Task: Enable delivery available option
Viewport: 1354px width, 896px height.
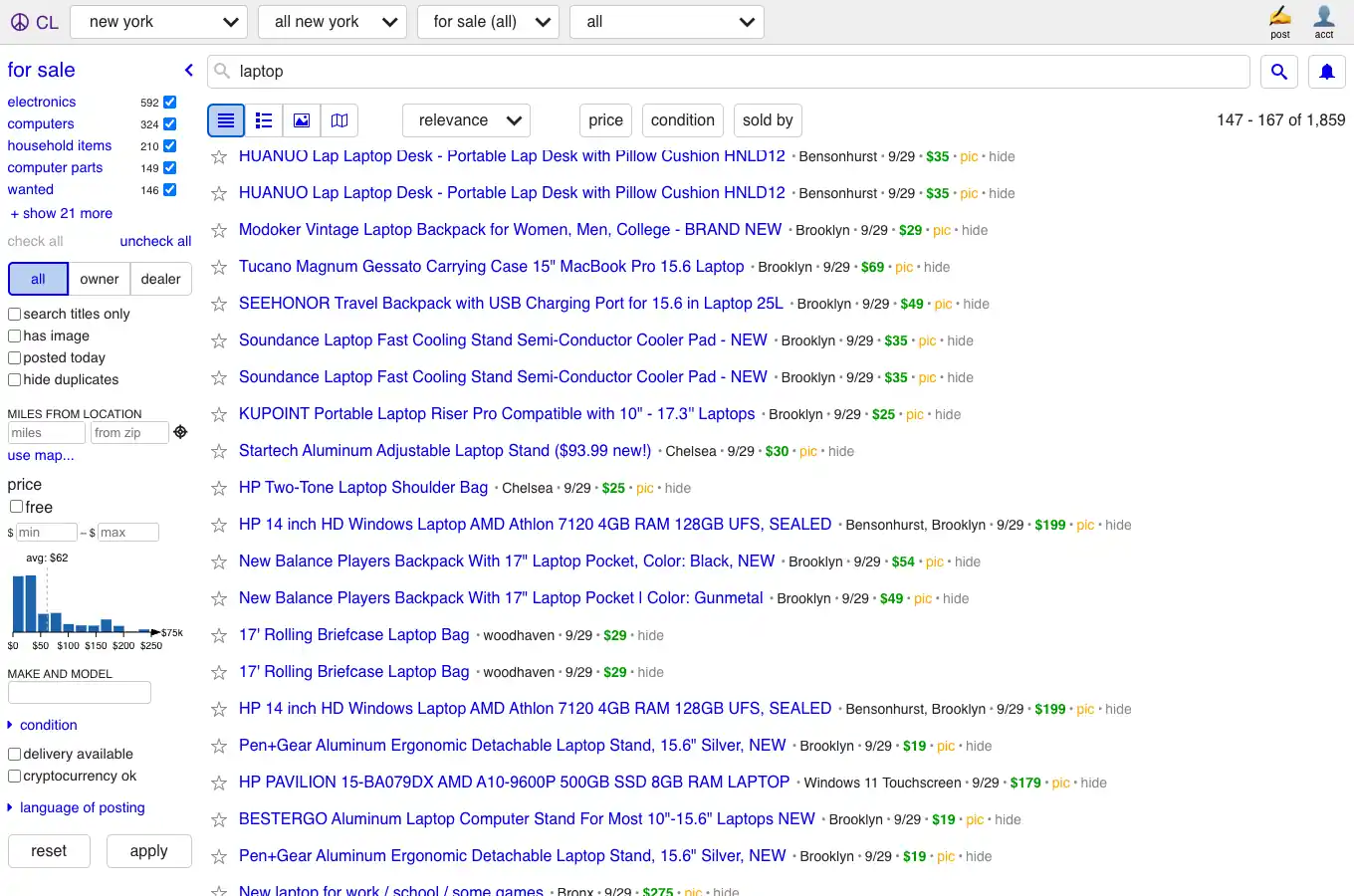Action: coord(15,754)
